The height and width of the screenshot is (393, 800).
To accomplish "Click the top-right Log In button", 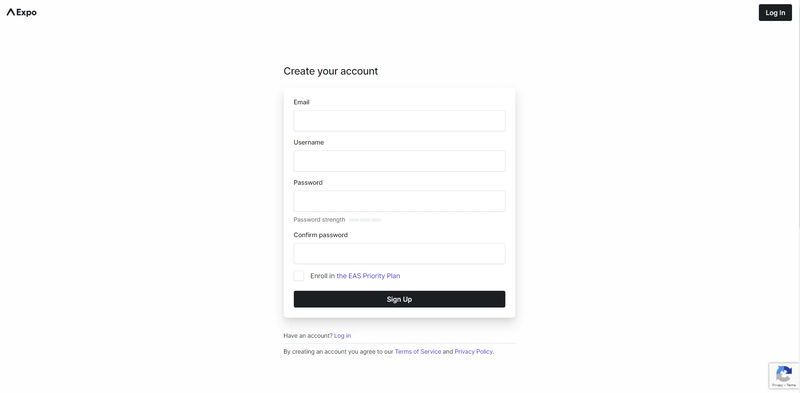I will (775, 13).
